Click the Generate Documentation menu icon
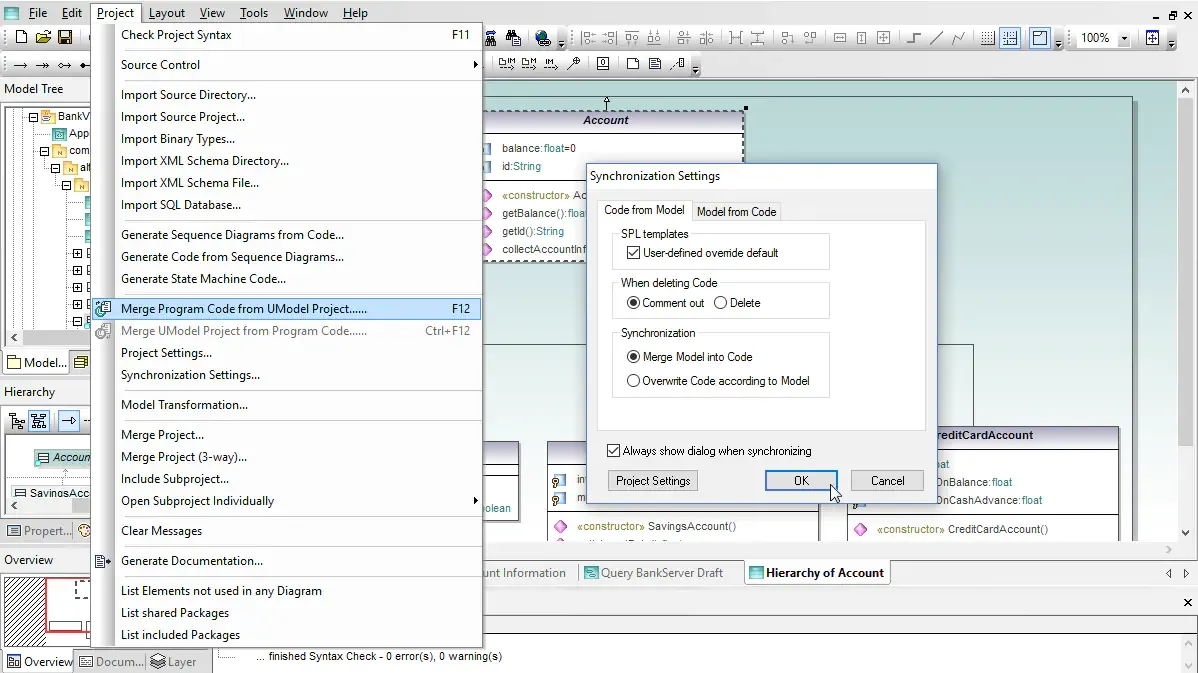Image resolution: width=1198 pixels, height=673 pixels. [x=103, y=561]
